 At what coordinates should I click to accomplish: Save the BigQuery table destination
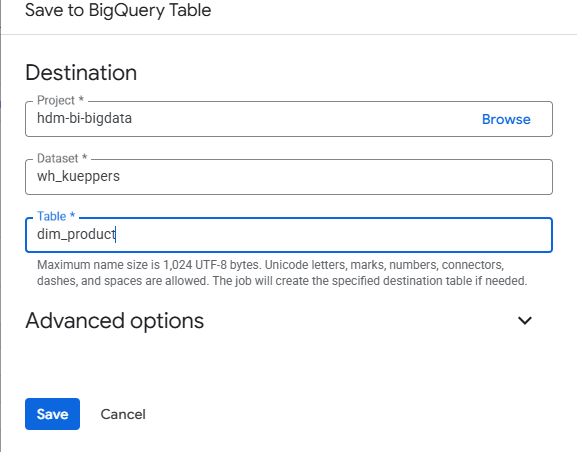[52, 414]
